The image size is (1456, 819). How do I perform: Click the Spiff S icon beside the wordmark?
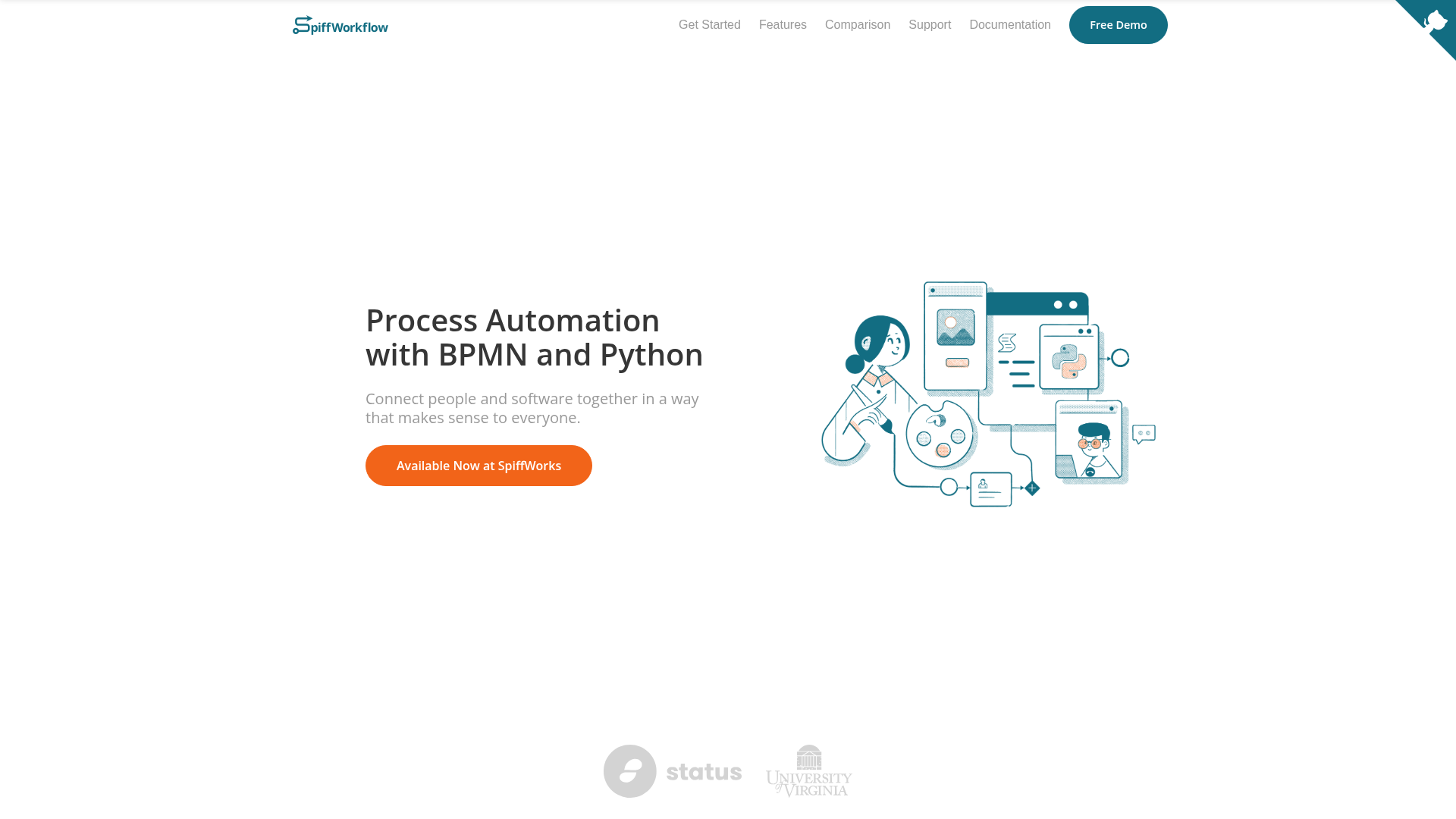coord(299,24)
